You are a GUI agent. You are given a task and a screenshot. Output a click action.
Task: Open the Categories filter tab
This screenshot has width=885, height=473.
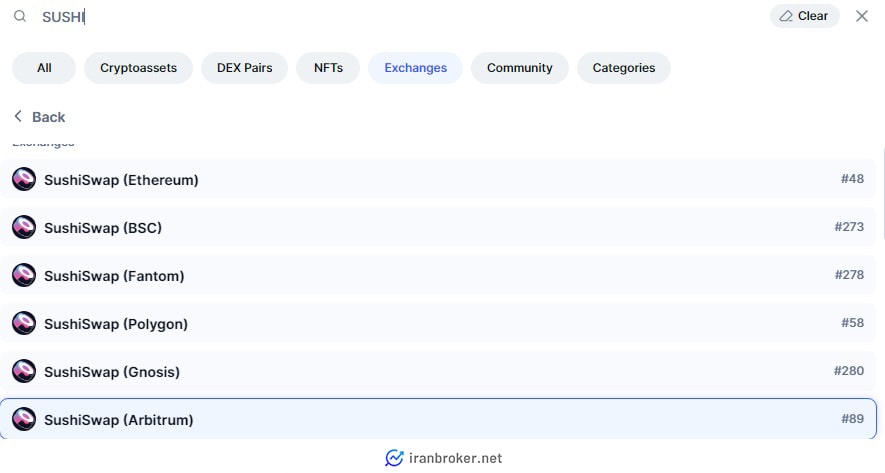(624, 68)
